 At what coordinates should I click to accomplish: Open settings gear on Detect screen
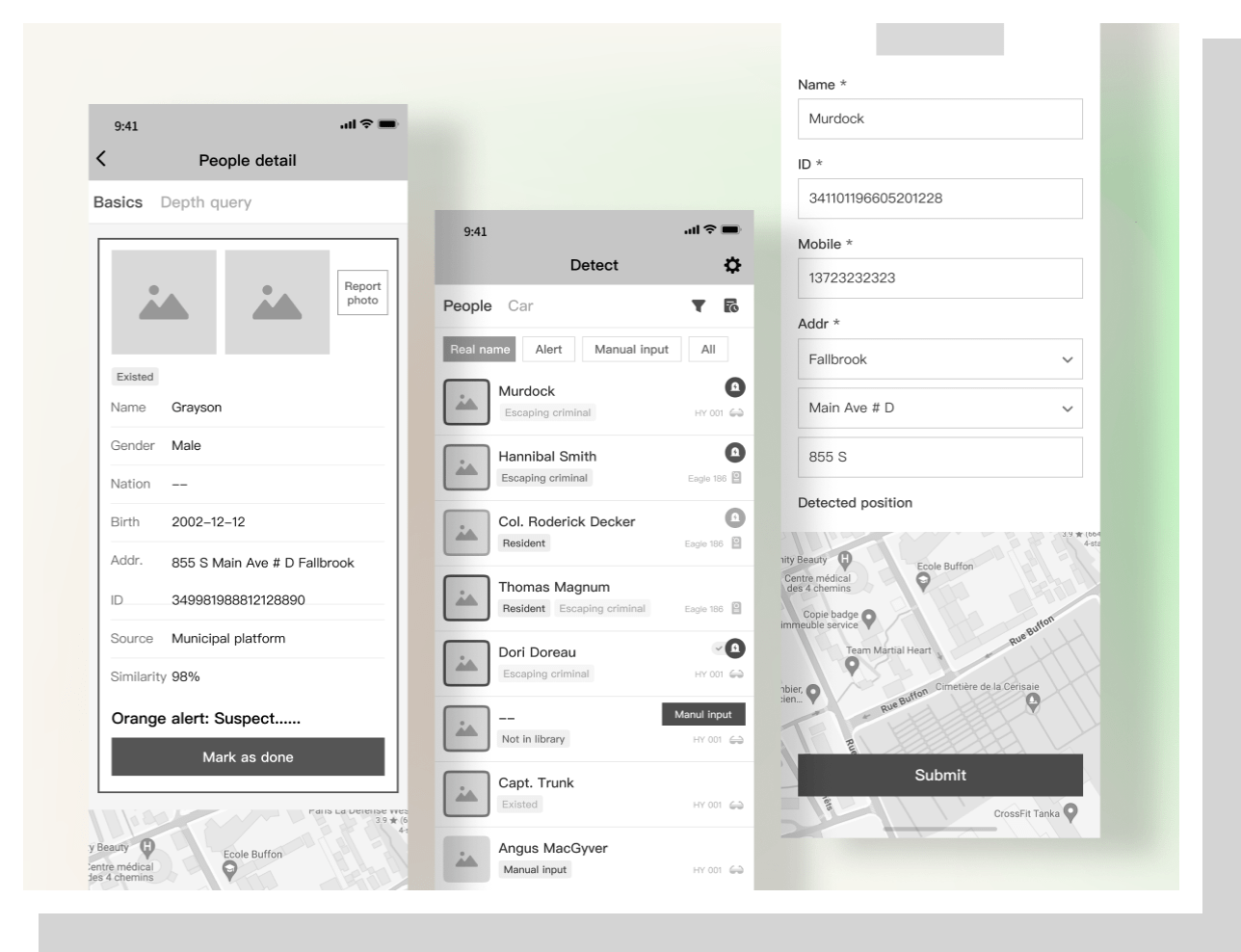(x=732, y=265)
